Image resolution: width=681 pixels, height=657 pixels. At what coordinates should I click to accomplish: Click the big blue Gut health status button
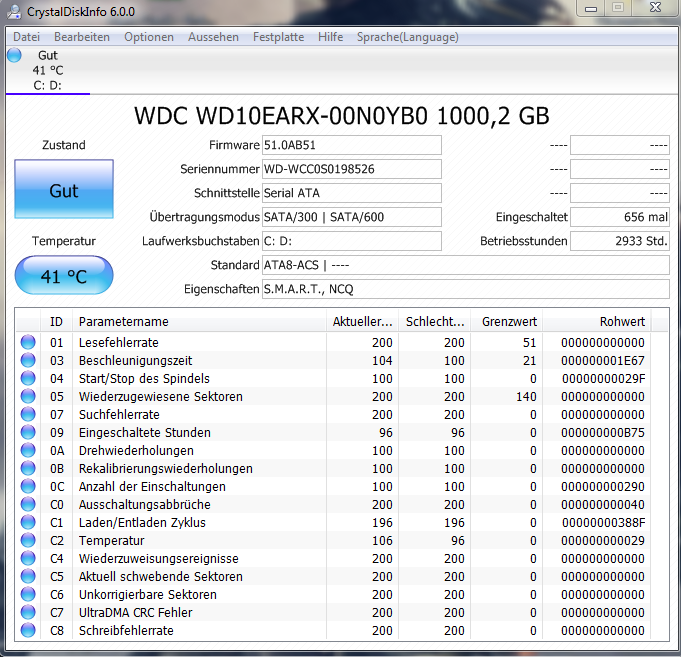(64, 189)
